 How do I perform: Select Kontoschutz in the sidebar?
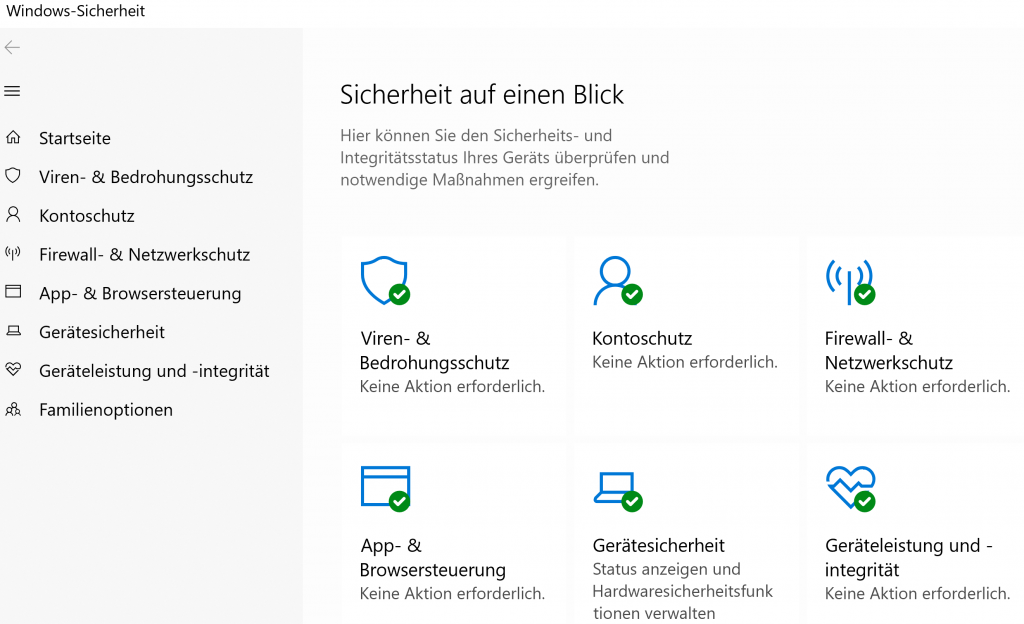coord(87,216)
